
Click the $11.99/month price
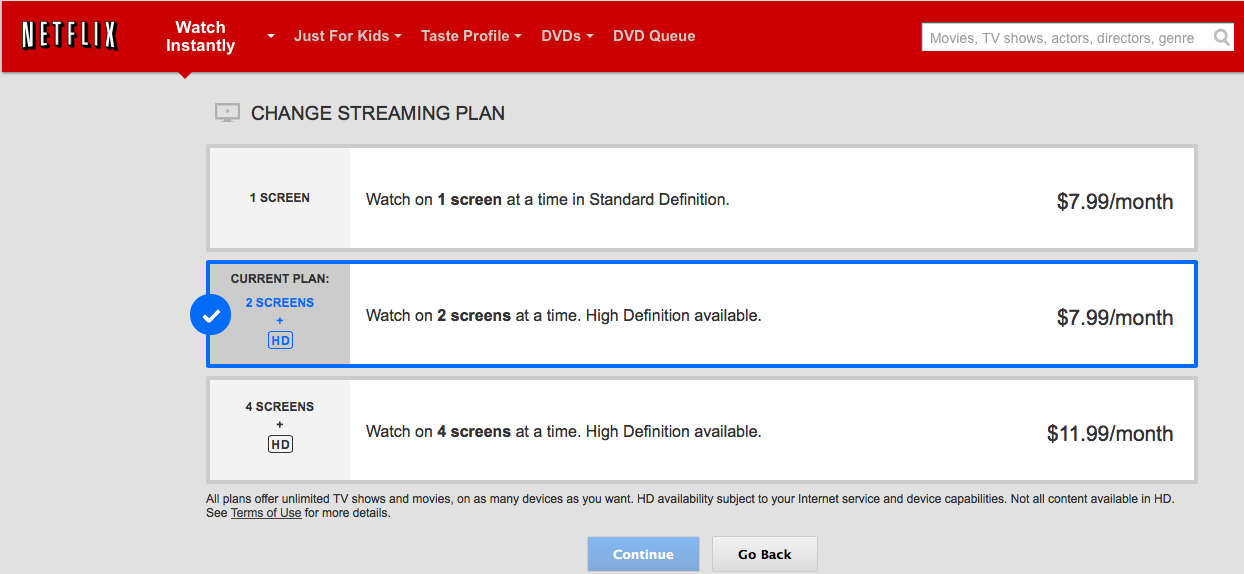[x=1110, y=433]
